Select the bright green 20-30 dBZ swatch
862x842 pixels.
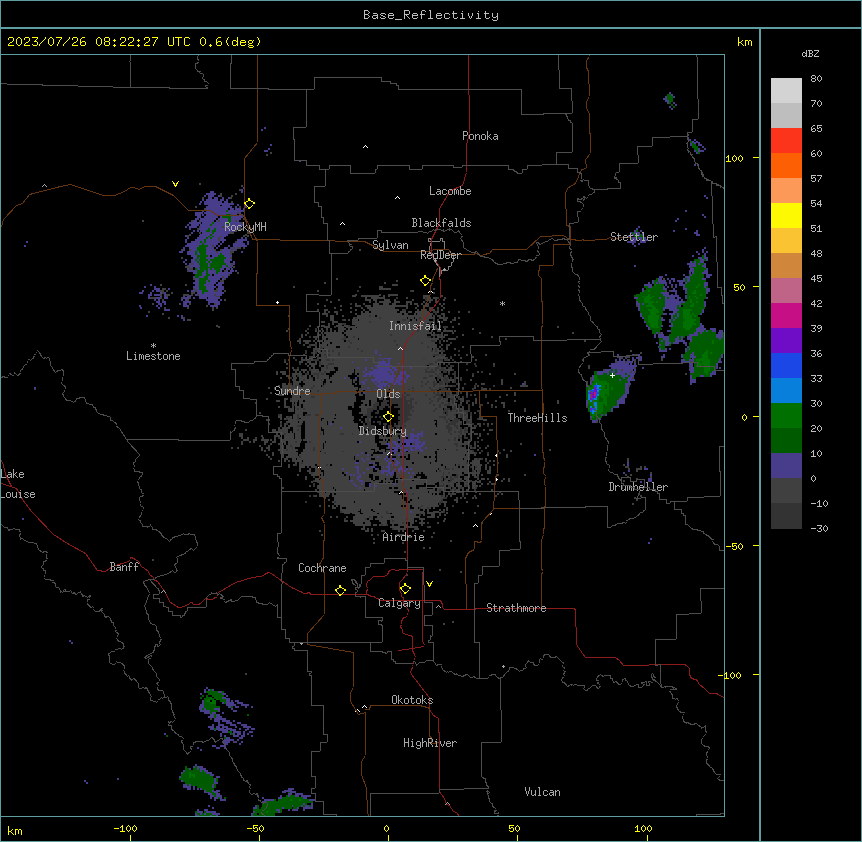point(786,416)
